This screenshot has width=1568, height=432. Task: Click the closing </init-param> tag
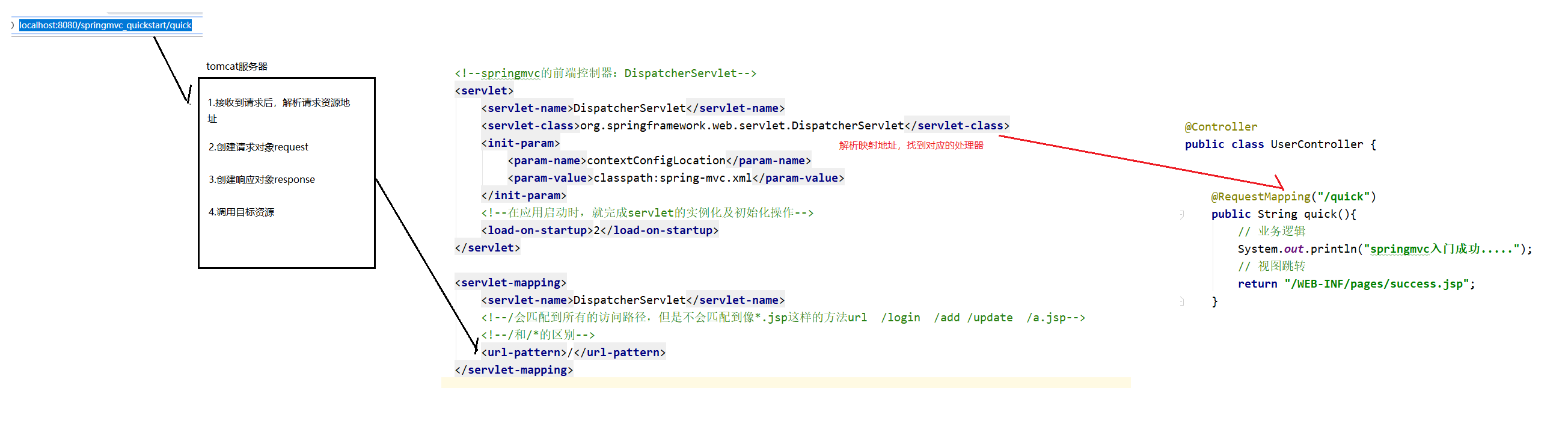click(524, 196)
